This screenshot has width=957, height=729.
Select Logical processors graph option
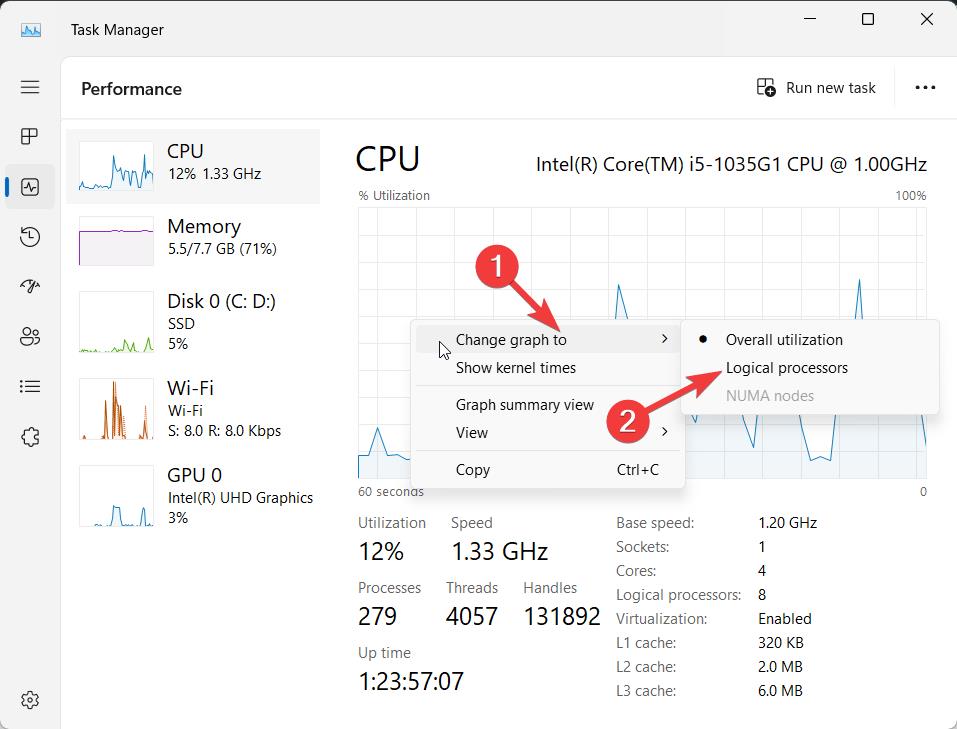[786, 368]
